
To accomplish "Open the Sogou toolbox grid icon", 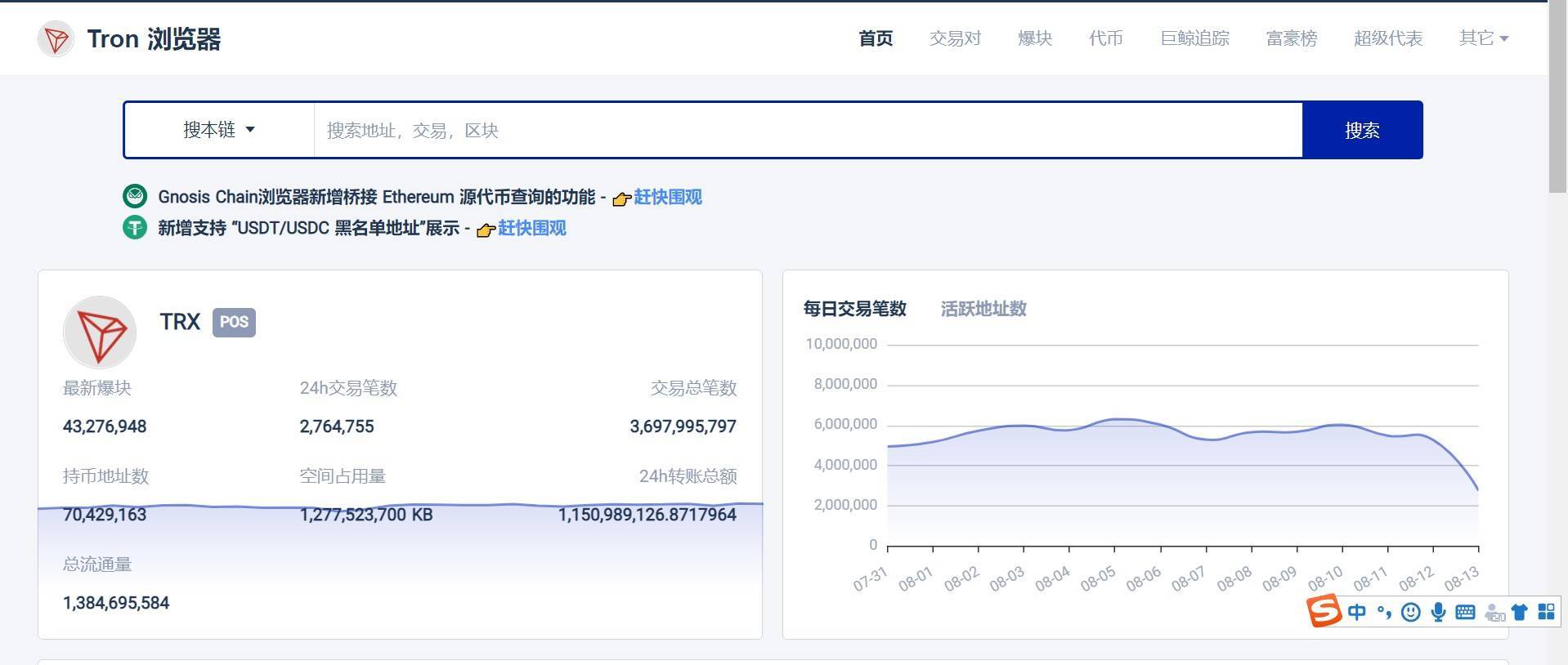I will click(x=1546, y=612).
